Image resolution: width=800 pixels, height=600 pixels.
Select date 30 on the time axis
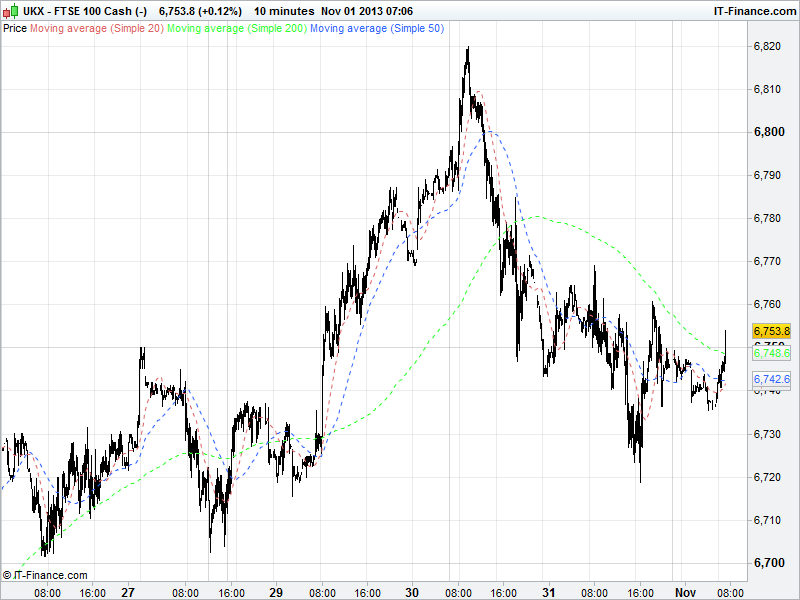click(412, 592)
